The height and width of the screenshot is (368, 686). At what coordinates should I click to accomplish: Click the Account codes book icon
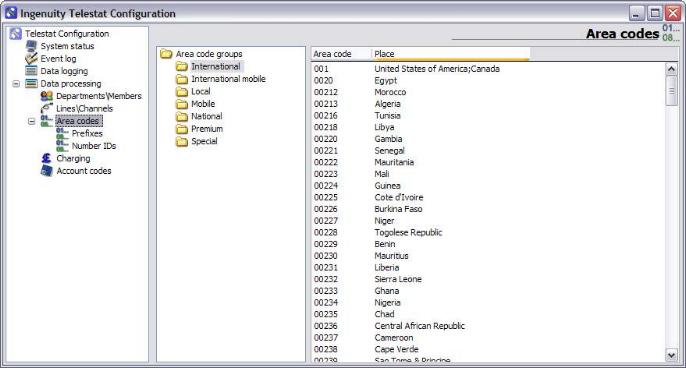pyautogui.click(x=47, y=171)
